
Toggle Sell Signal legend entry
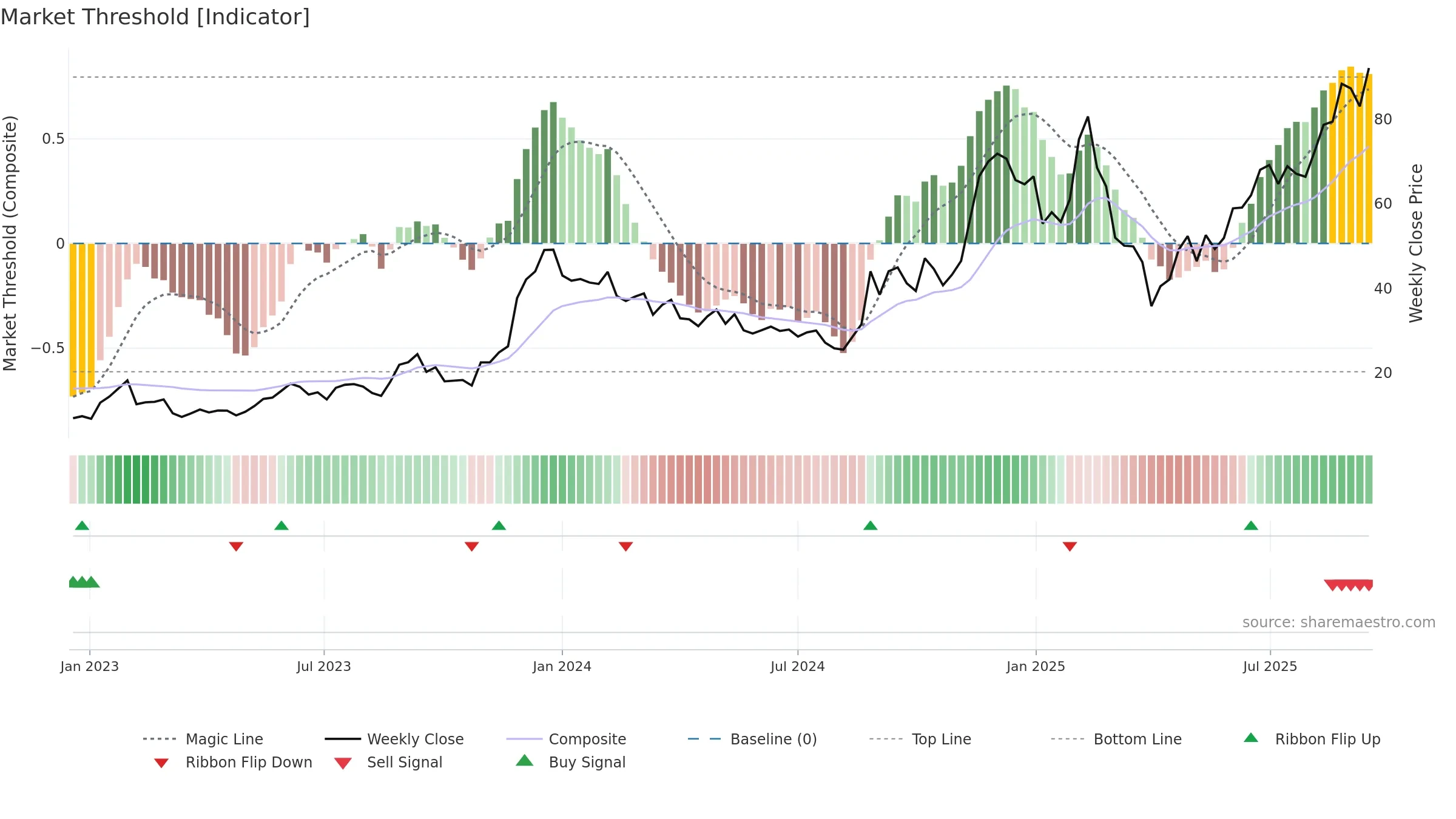coord(388,762)
